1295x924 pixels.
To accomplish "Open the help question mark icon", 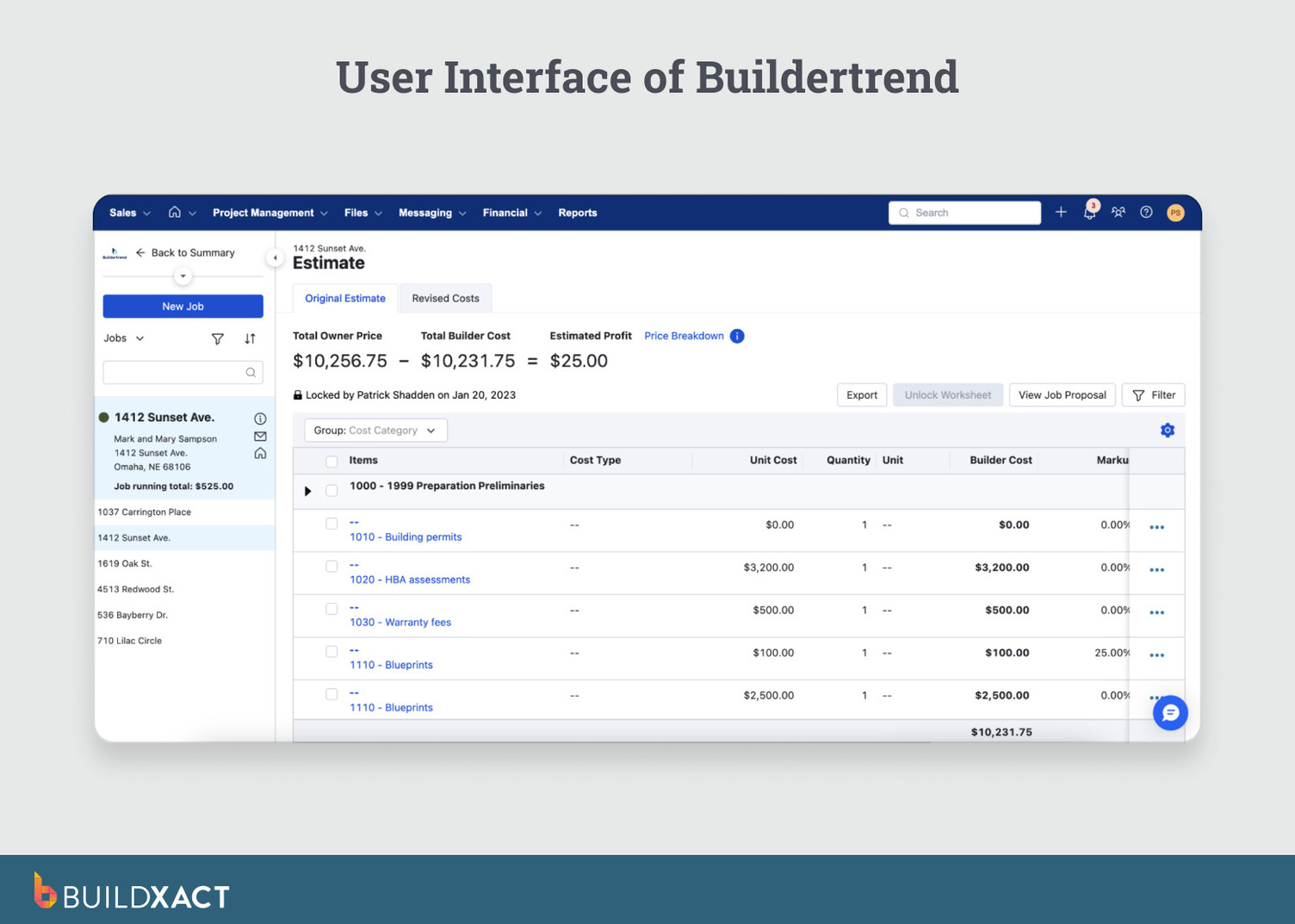I will (x=1145, y=213).
